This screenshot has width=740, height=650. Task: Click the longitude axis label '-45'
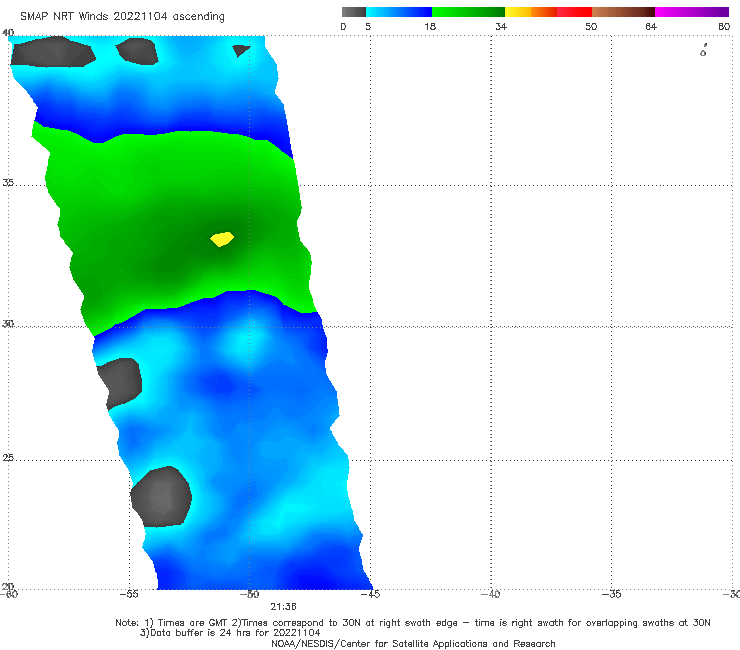370,594
